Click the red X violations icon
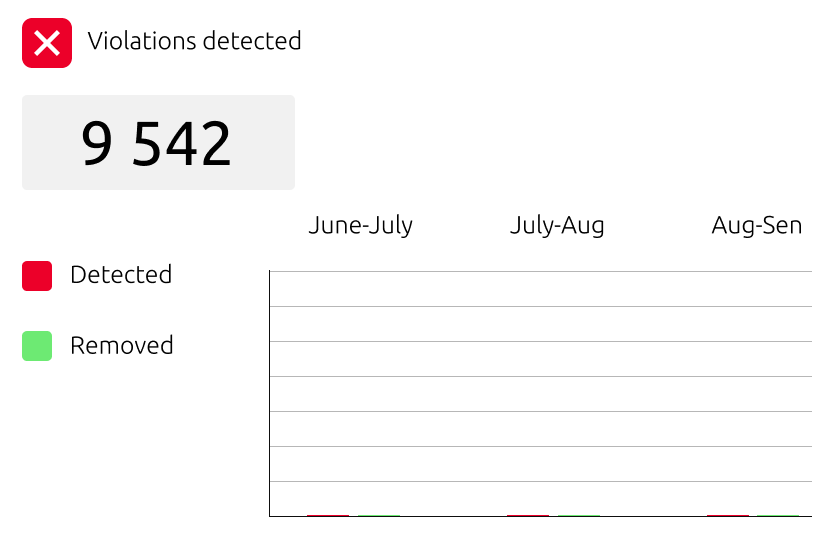 [47, 43]
